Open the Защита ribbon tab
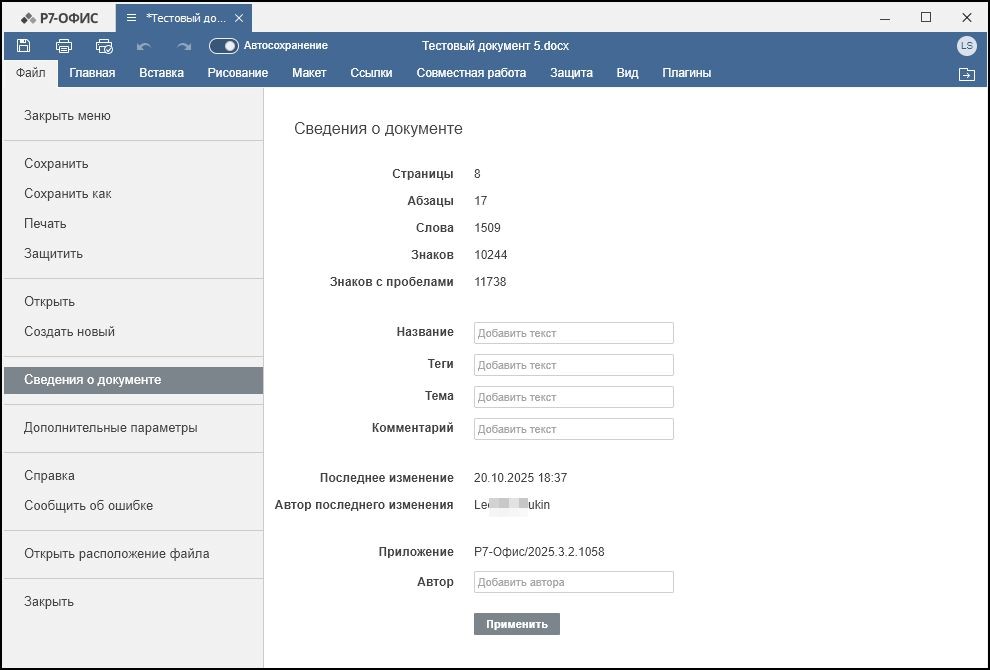The width and height of the screenshot is (990, 670). 571,73
